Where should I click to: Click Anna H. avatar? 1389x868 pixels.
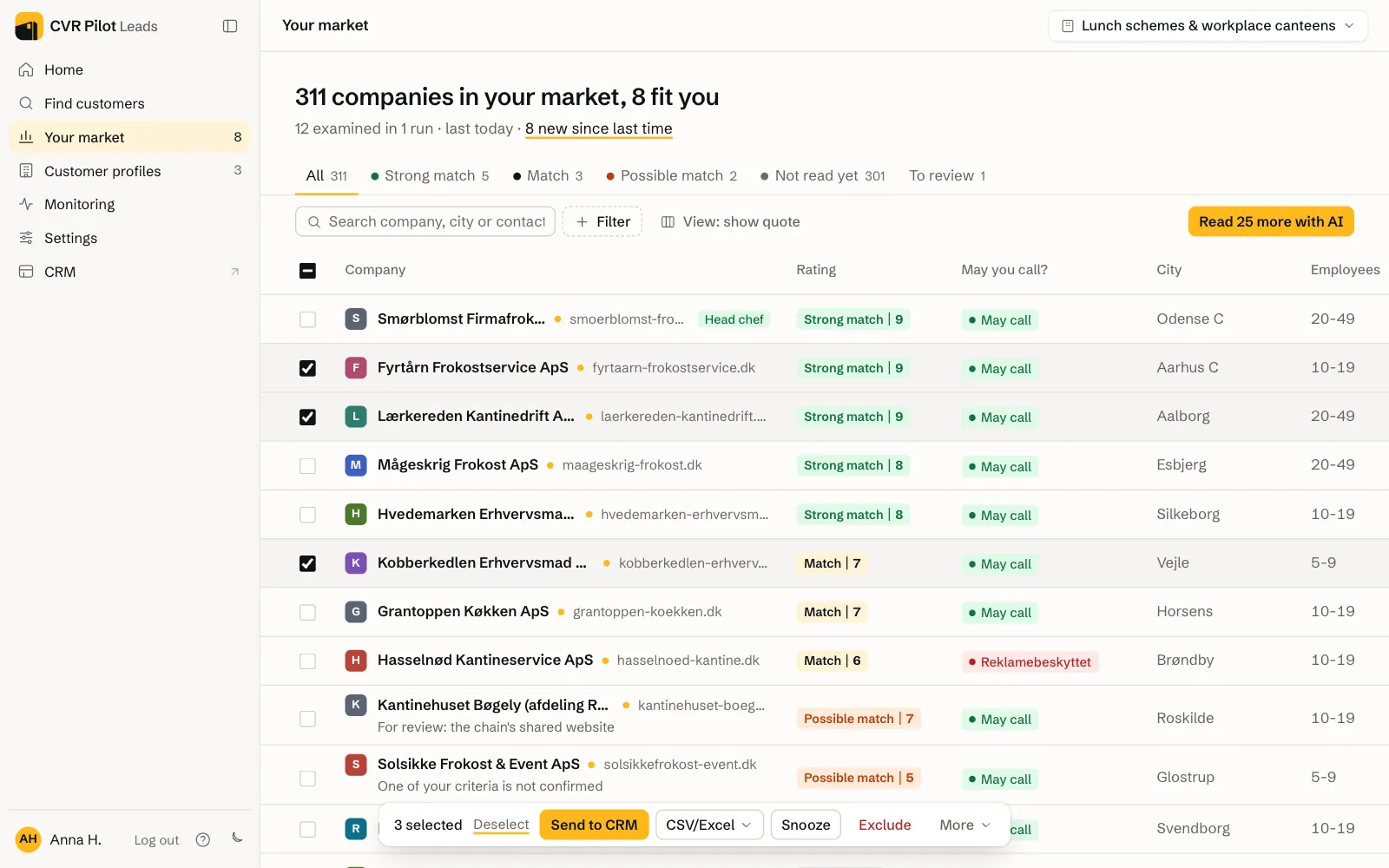(x=29, y=839)
